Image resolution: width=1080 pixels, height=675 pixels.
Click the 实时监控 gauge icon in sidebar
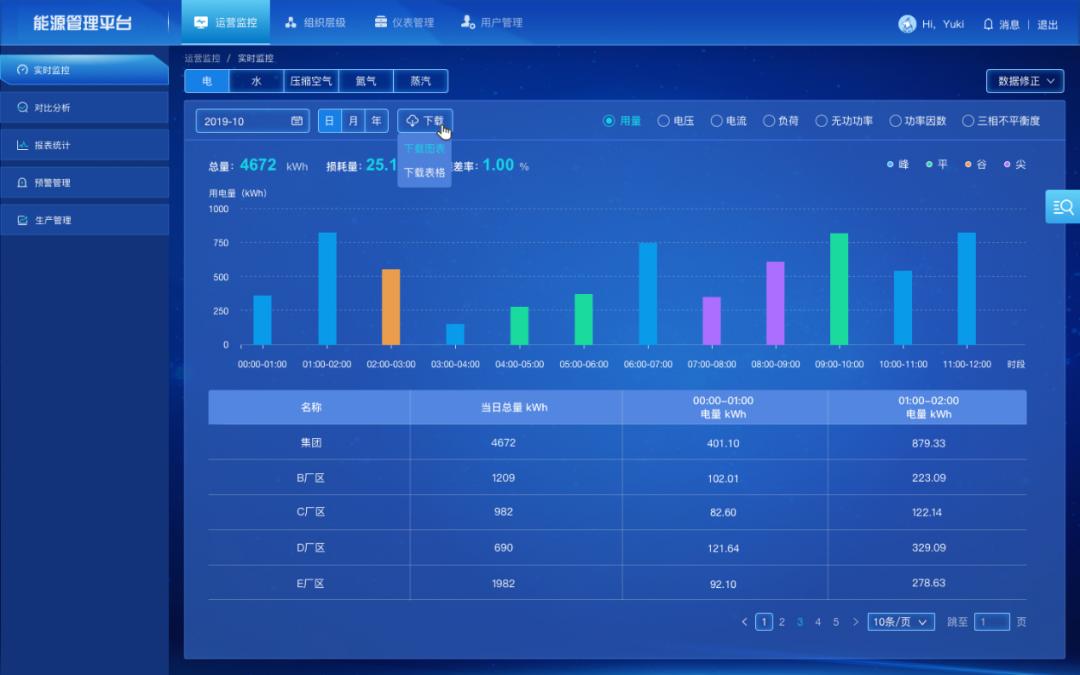pos(22,70)
